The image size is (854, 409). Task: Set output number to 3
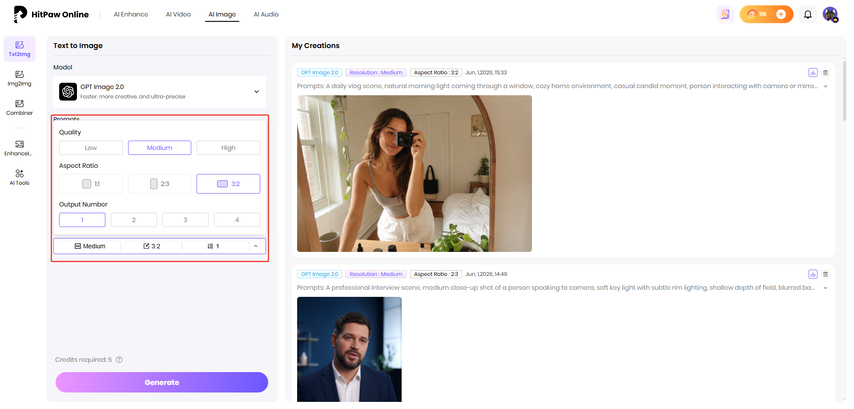click(x=185, y=220)
